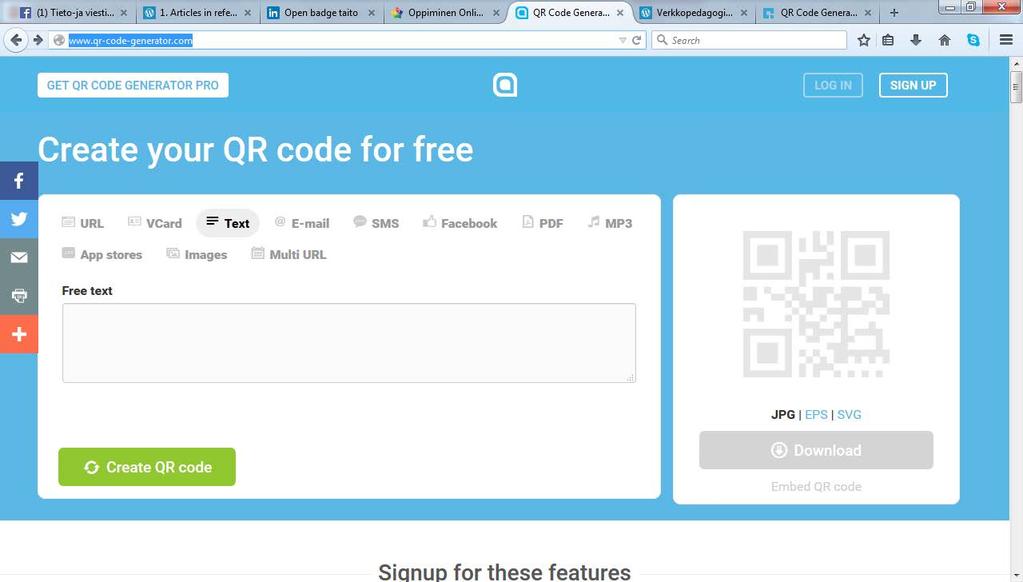Image resolution: width=1023 pixels, height=582 pixels.
Task: Click GET QR CODE GENERATOR PRO button
Action: tap(133, 85)
